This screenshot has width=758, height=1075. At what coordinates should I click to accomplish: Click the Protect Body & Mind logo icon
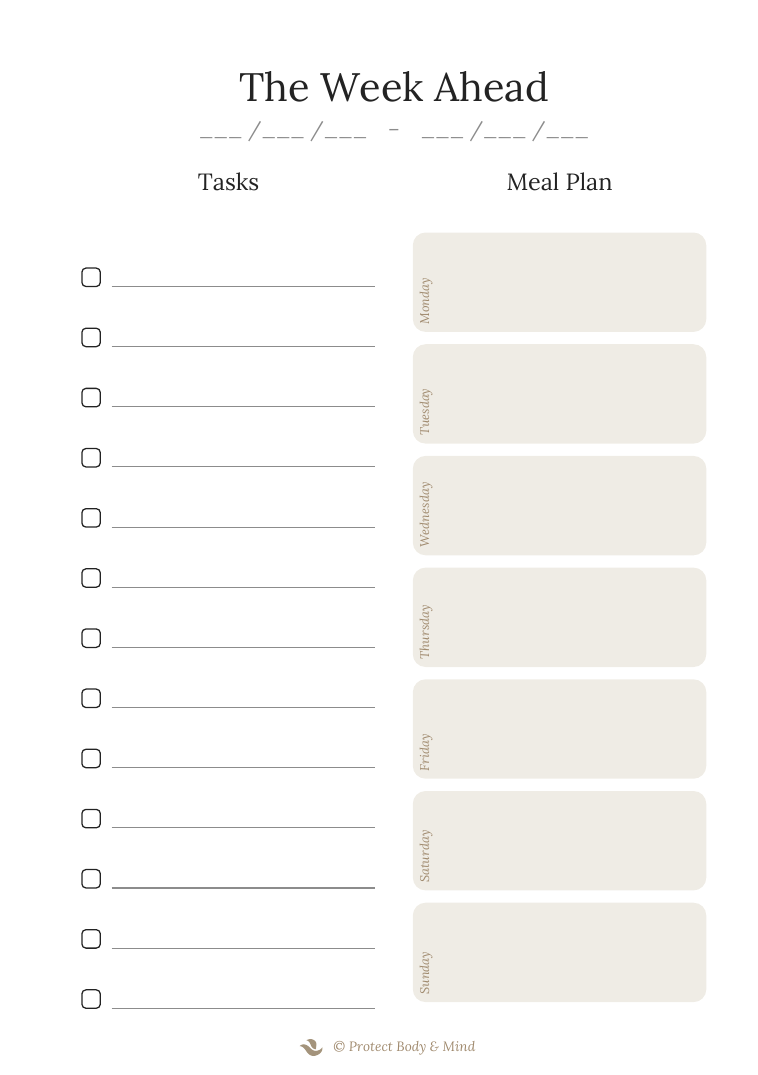tap(311, 1047)
